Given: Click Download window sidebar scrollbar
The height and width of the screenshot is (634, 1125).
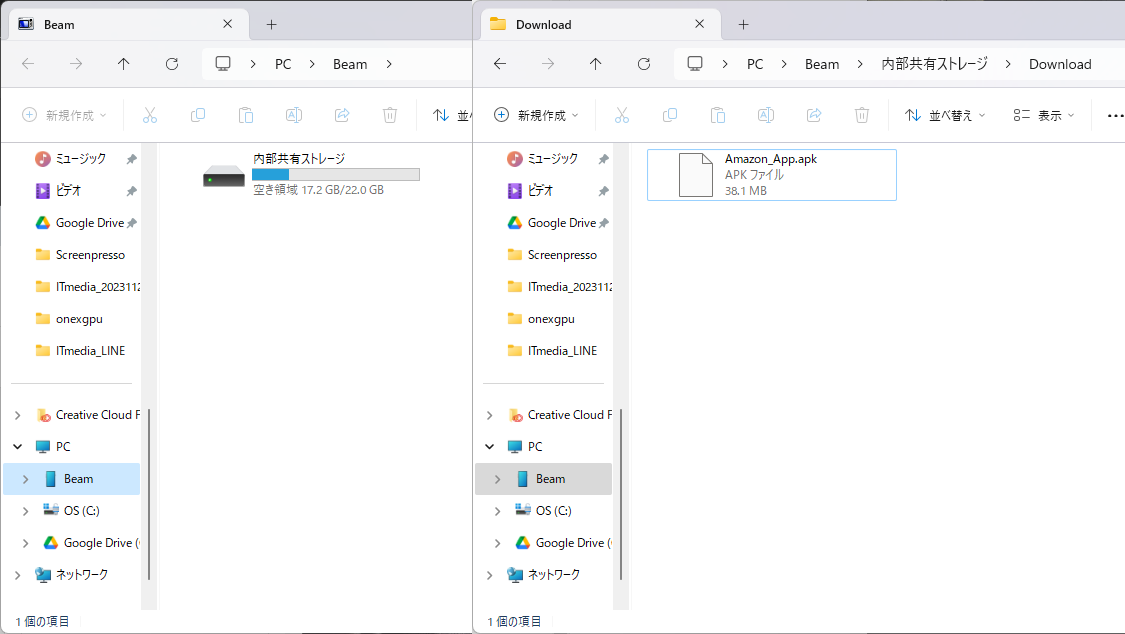Looking at the screenshot, I should [x=621, y=494].
